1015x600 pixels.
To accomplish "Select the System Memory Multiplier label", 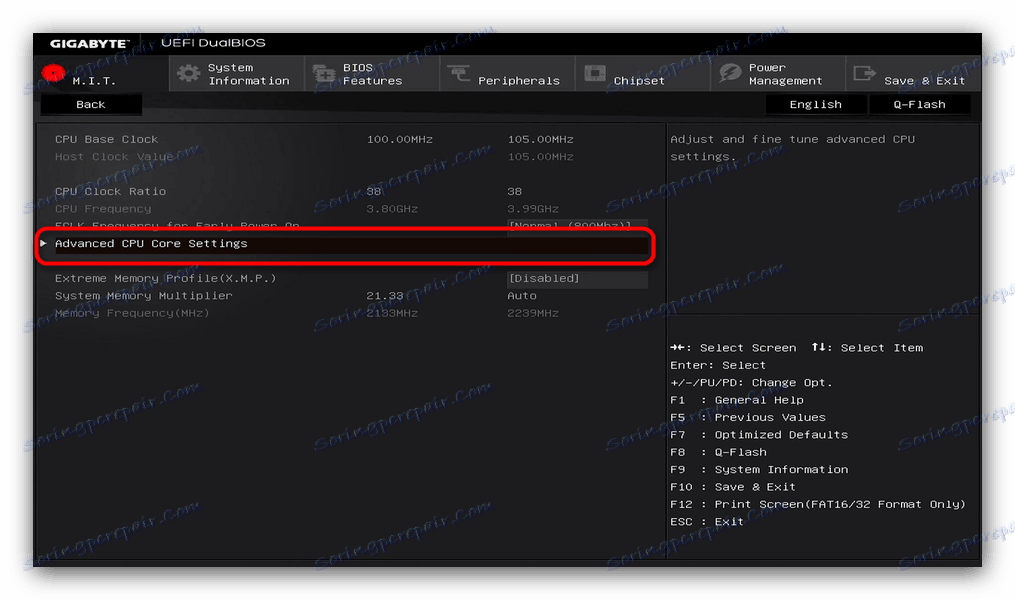I will click(x=143, y=296).
